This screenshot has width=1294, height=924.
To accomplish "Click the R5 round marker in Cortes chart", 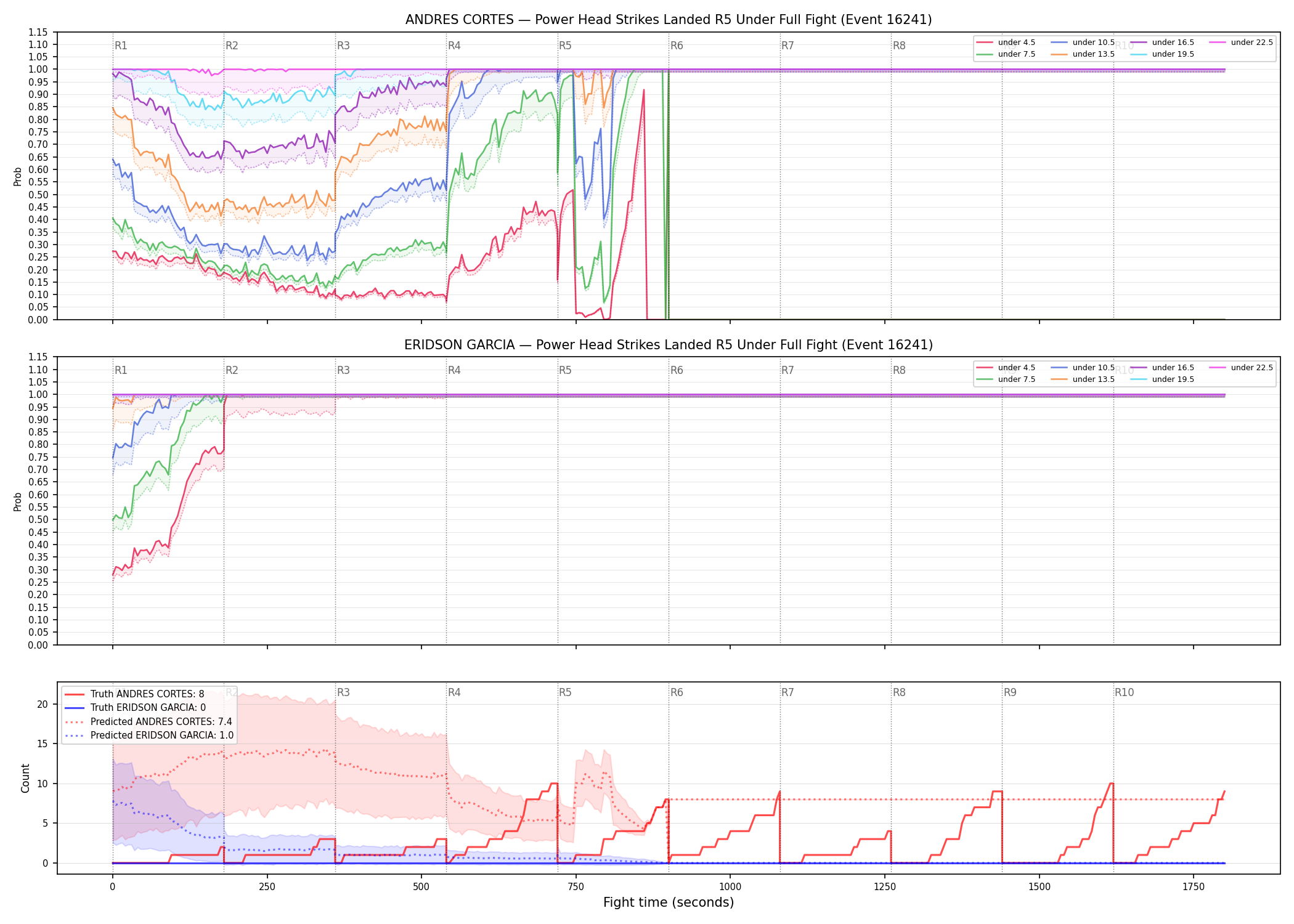I will (x=565, y=46).
